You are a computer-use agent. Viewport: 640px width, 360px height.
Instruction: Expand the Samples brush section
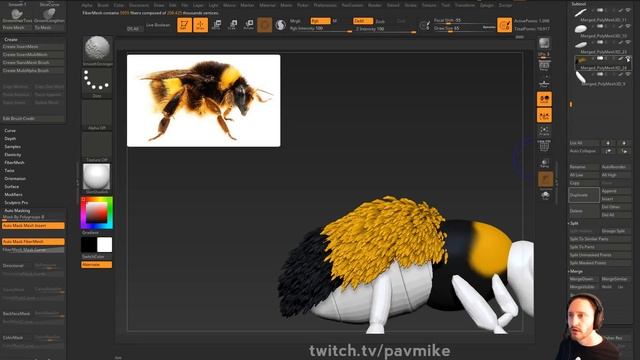click(x=12, y=147)
